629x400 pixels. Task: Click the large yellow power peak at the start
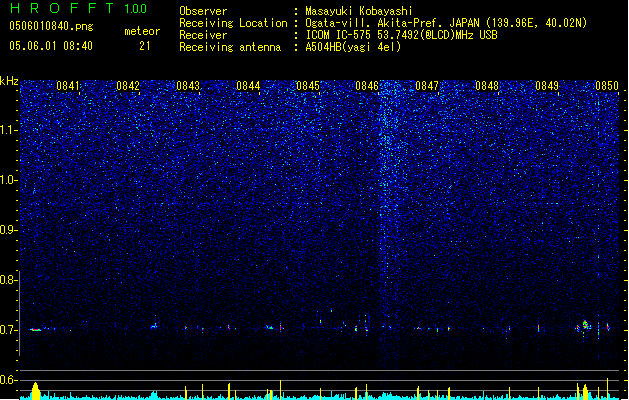pyautogui.click(x=36, y=391)
